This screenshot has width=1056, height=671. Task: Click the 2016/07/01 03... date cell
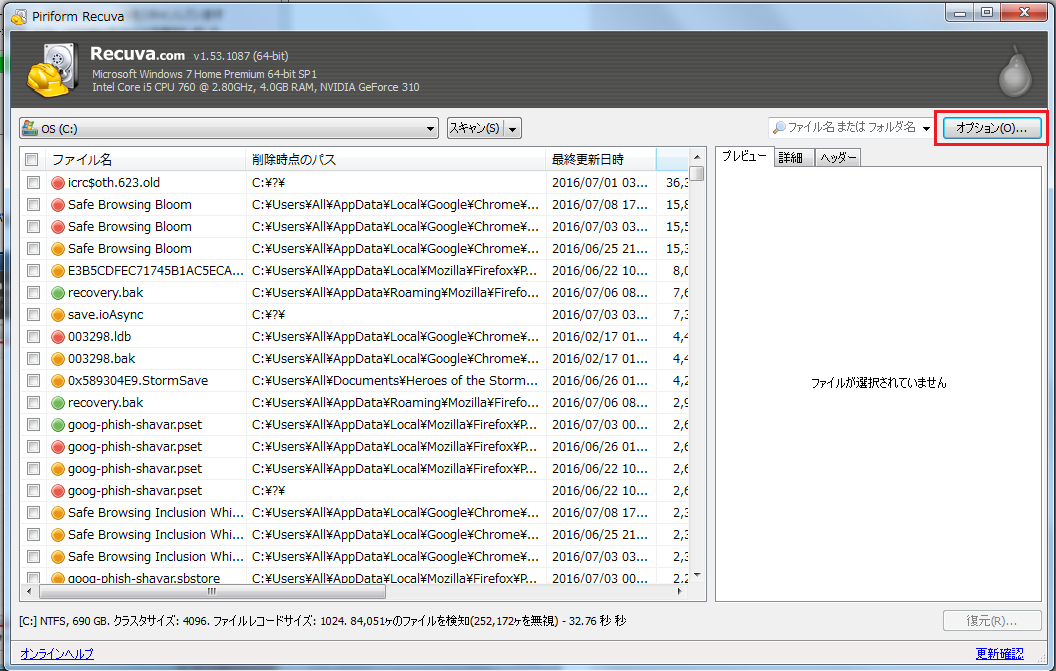[599, 183]
